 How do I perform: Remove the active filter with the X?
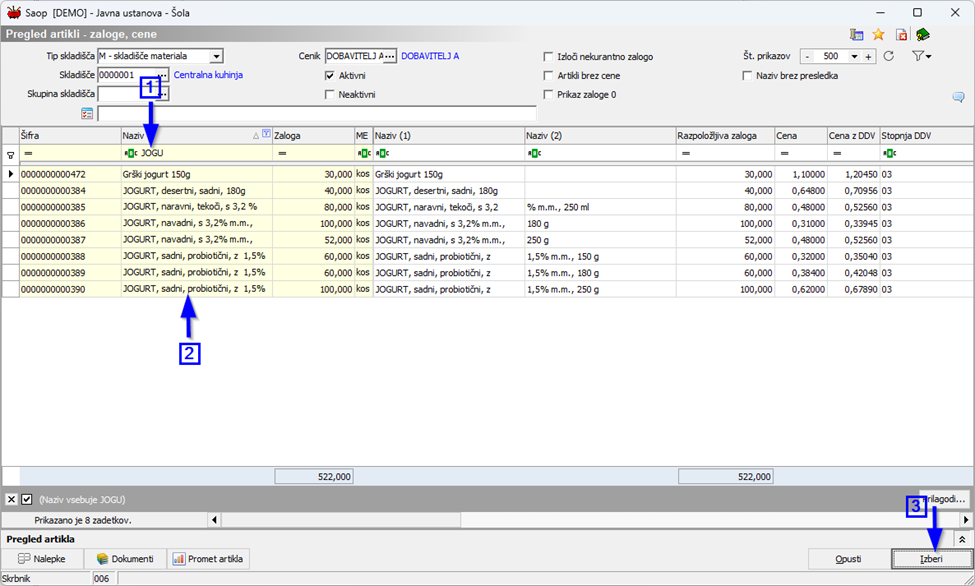(11, 500)
